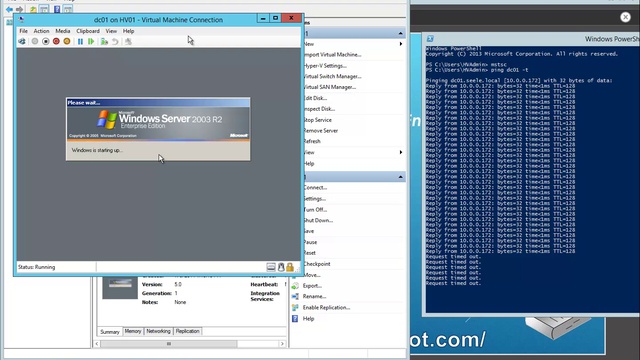
Task: Click Refresh action
Action: point(312,141)
